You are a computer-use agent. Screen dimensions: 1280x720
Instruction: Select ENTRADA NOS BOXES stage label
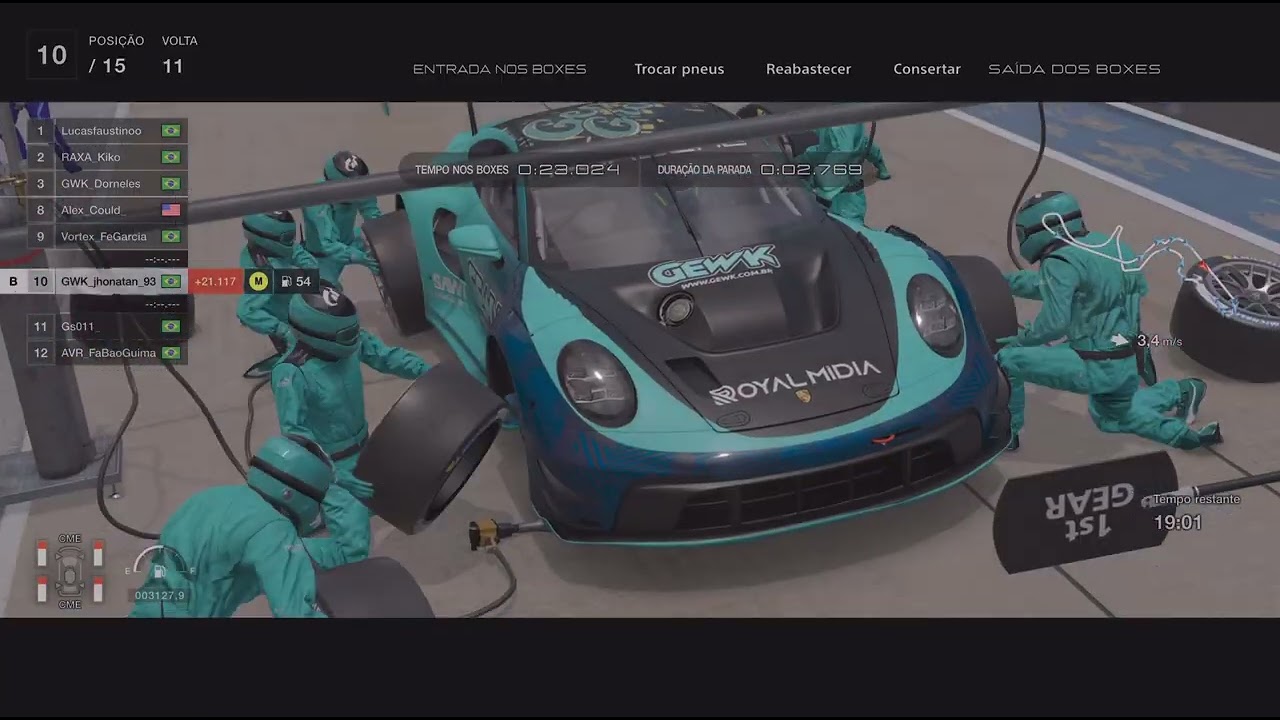pyautogui.click(x=499, y=69)
